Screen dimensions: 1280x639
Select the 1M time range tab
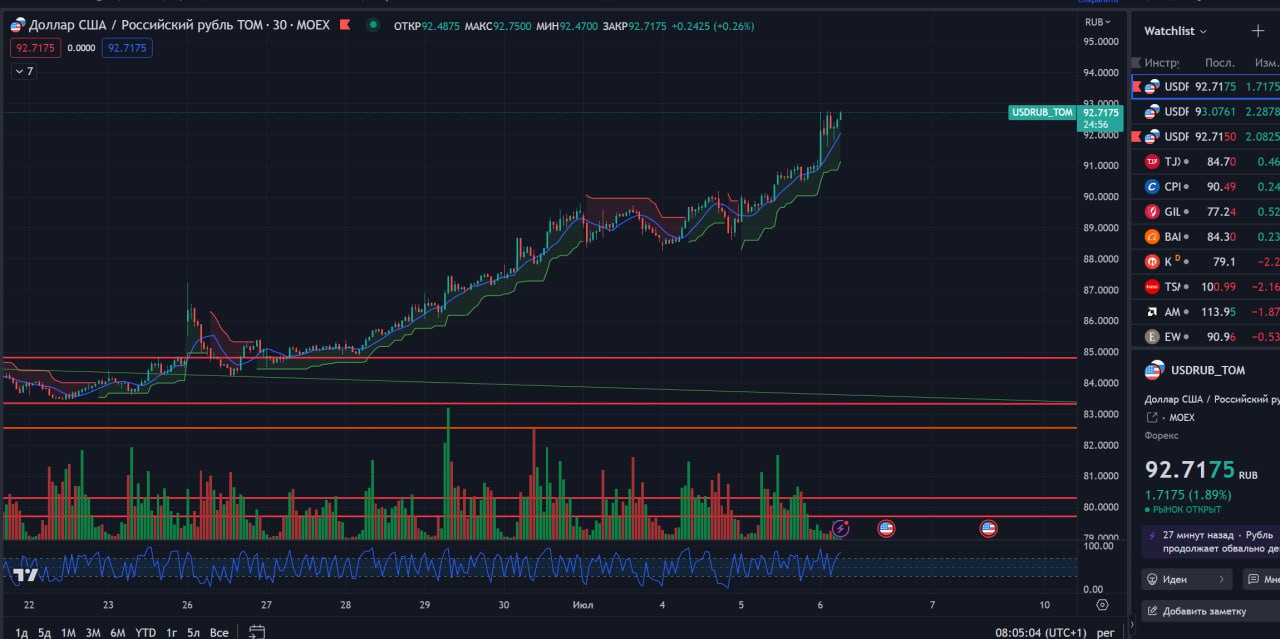click(x=68, y=632)
